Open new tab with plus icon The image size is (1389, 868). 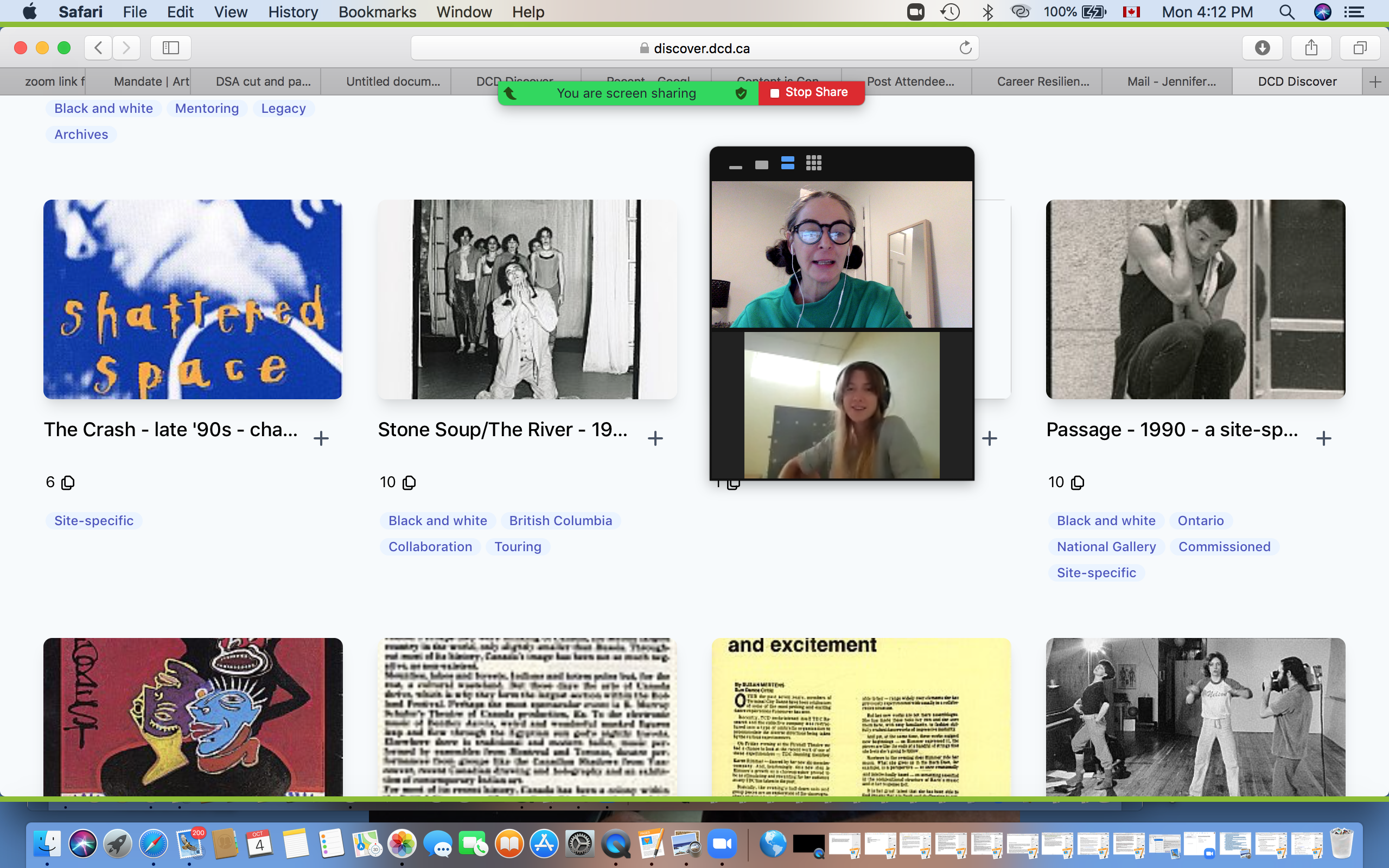coord(1375,82)
